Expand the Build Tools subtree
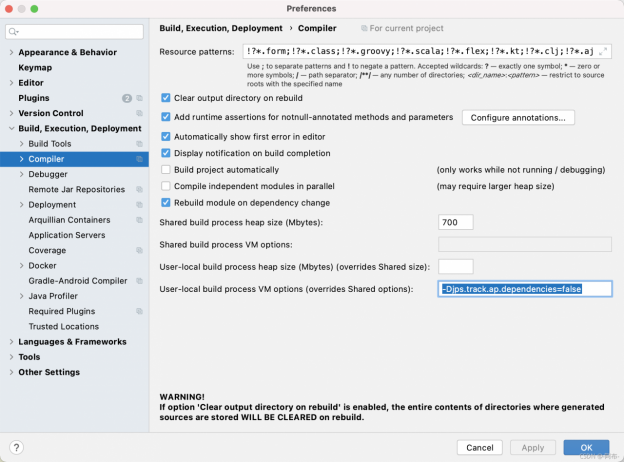This screenshot has width=624, height=462. click(x=21, y=144)
